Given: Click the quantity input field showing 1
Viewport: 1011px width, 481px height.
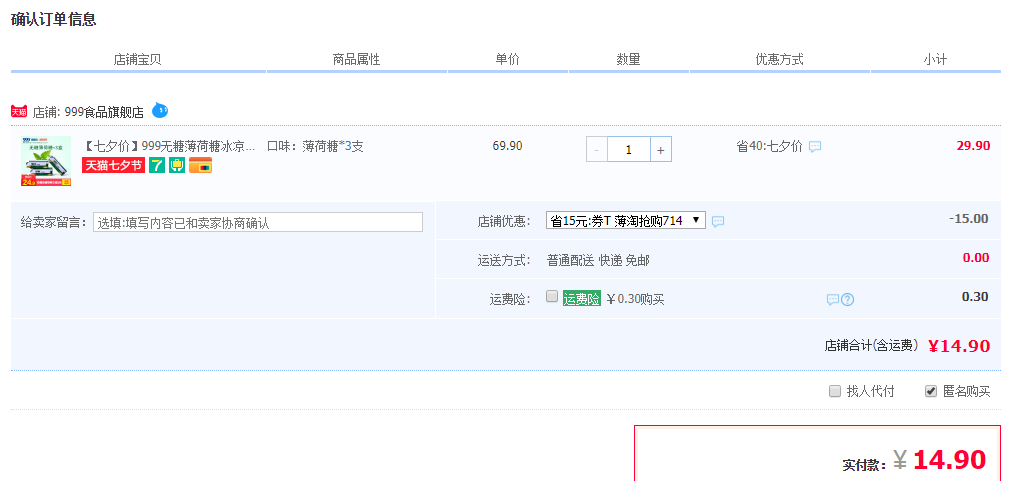Looking at the screenshot, I should pos(629,150).
